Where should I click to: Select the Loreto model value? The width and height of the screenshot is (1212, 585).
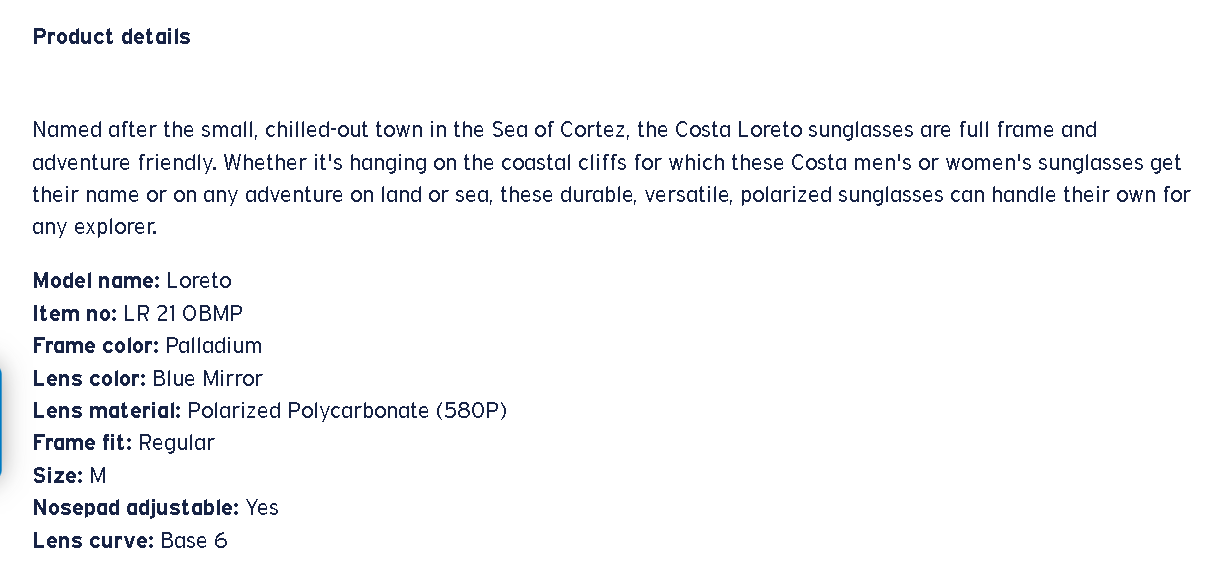point(199,281)
